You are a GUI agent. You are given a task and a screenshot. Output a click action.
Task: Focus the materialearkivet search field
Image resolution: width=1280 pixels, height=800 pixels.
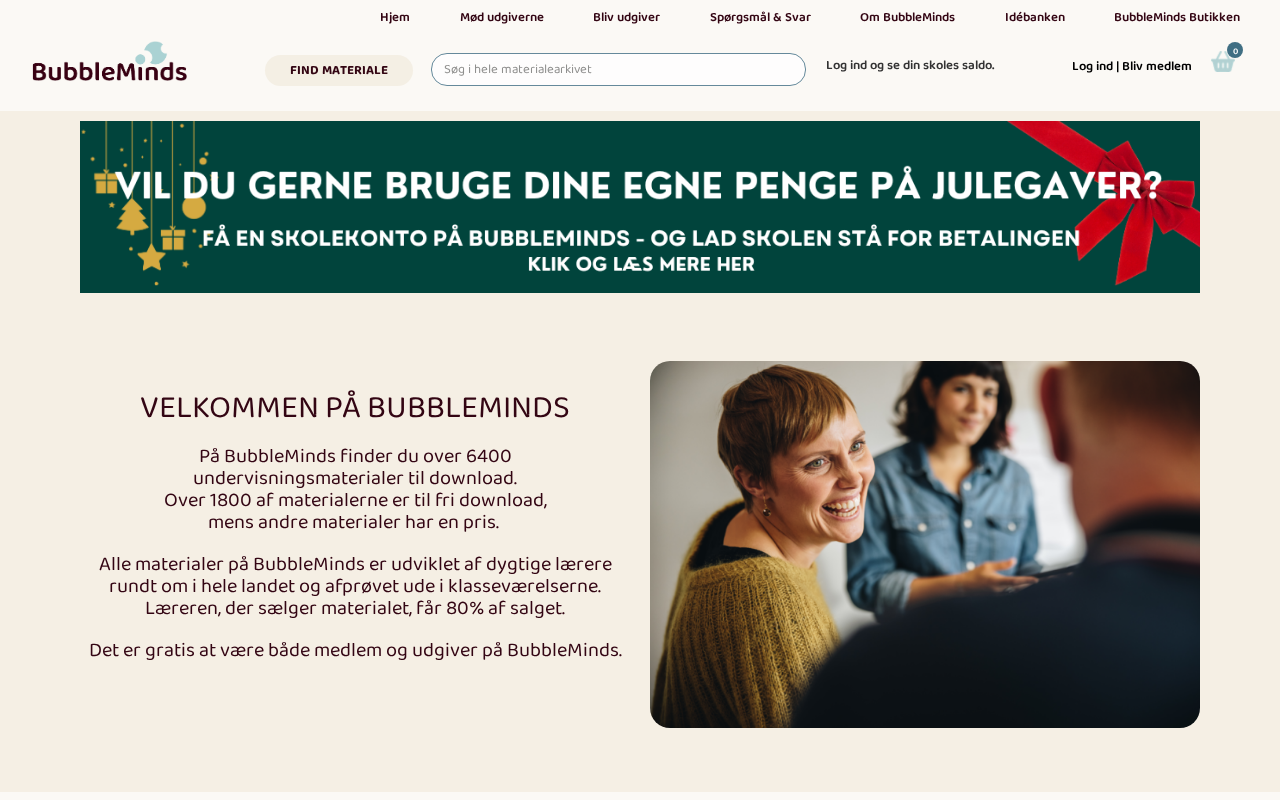point(618,69)
